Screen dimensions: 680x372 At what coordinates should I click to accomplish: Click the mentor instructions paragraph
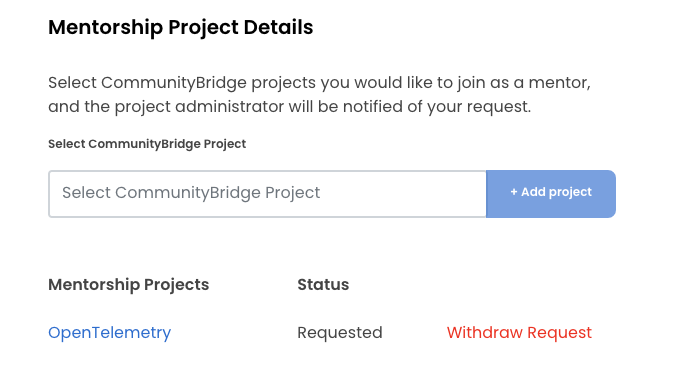319,95
